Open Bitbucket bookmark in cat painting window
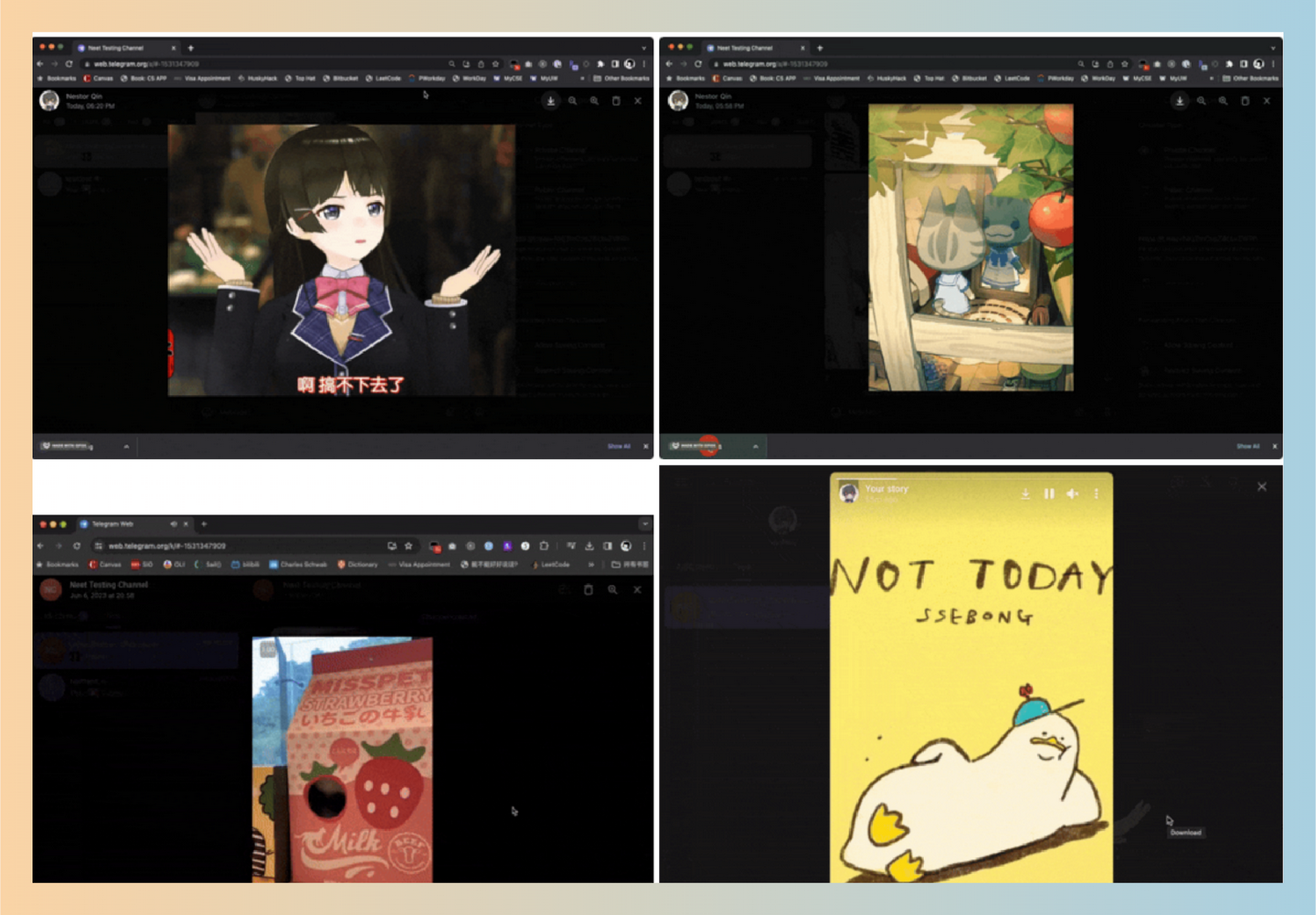Screen dimensions: 1316x915 971,79
